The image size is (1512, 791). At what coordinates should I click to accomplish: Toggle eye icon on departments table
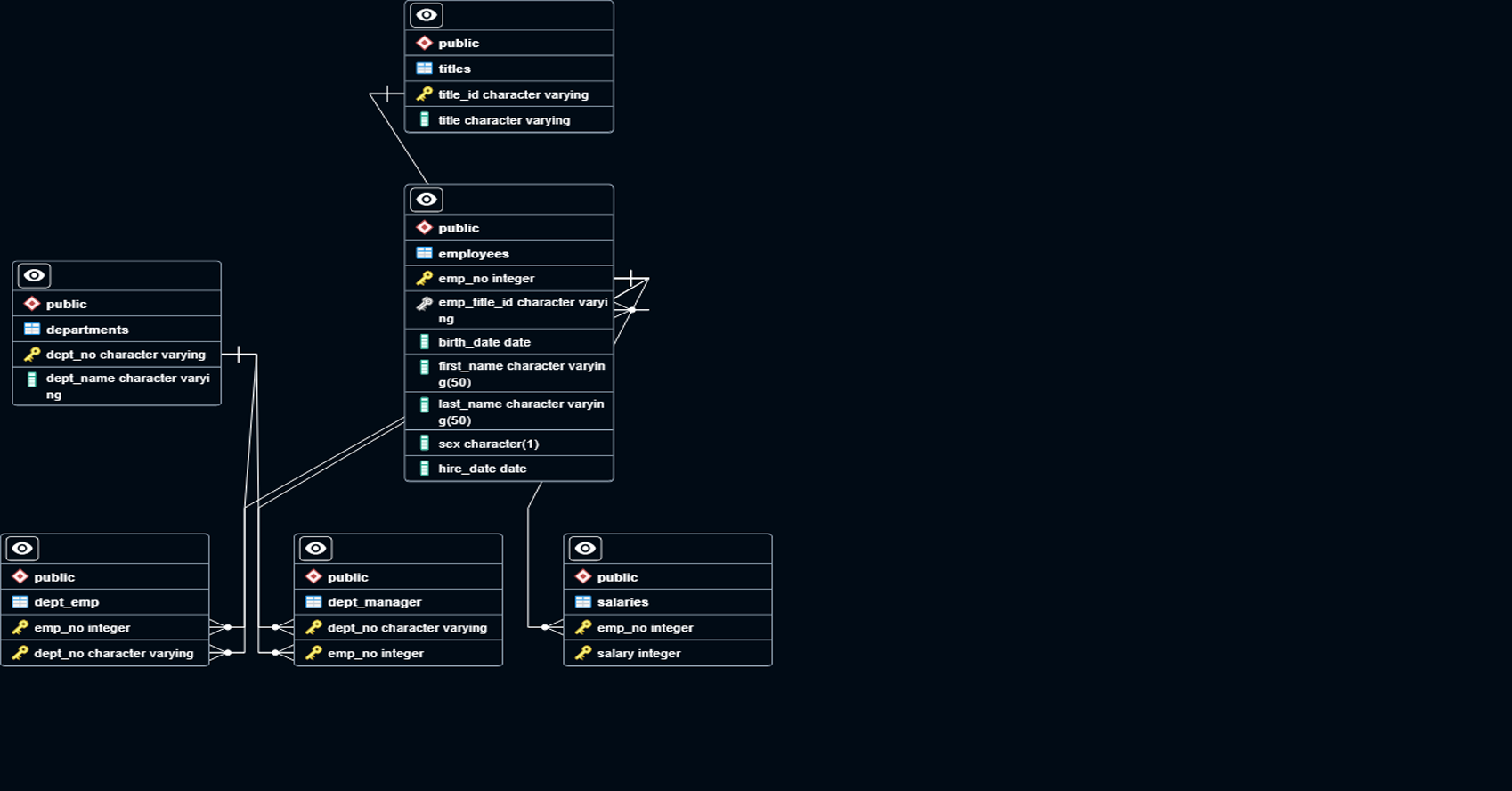coord(34,276)
